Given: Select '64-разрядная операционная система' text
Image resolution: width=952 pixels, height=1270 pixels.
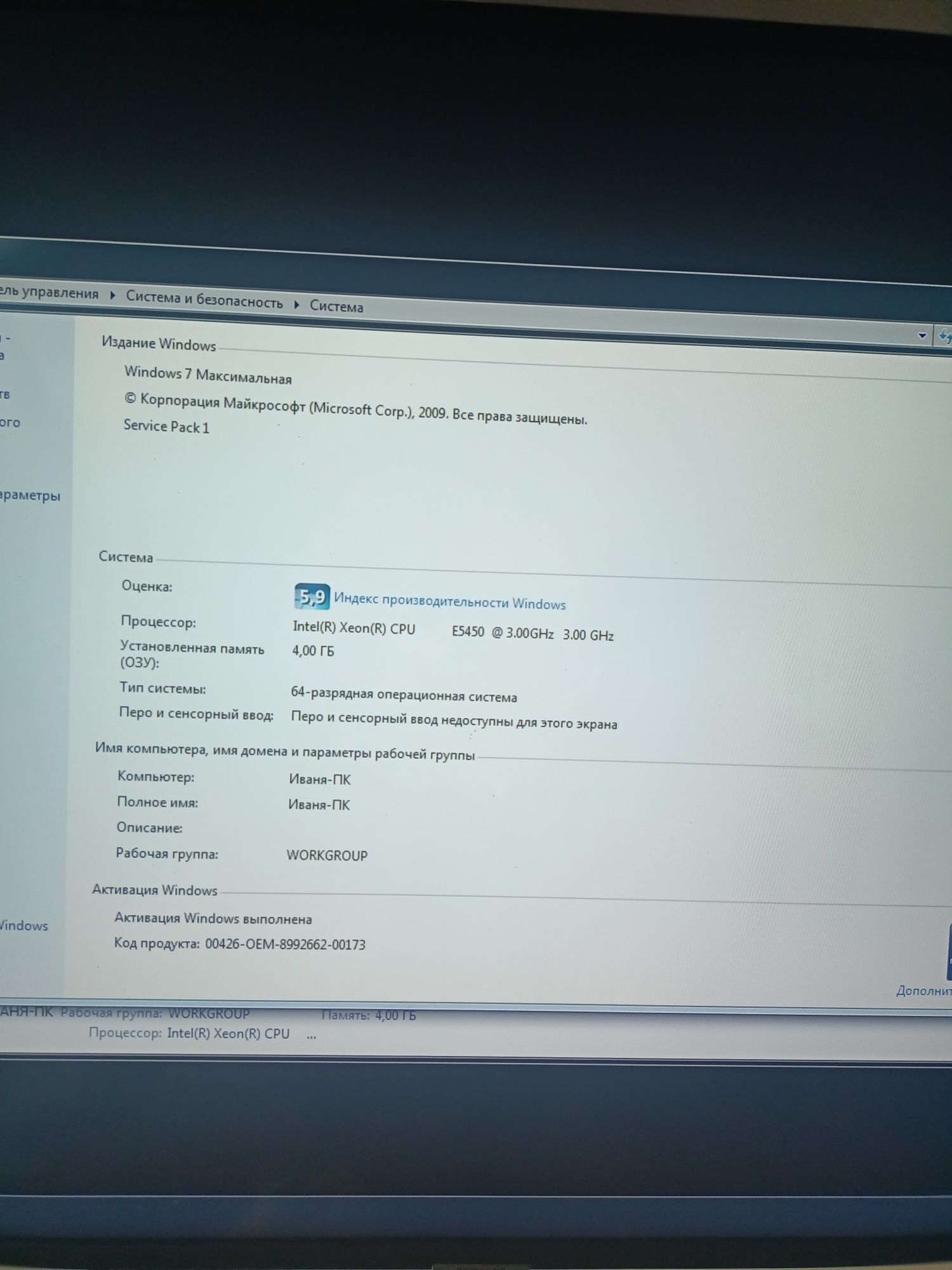Looking at the screenshot, I should (x=404, y=695).
